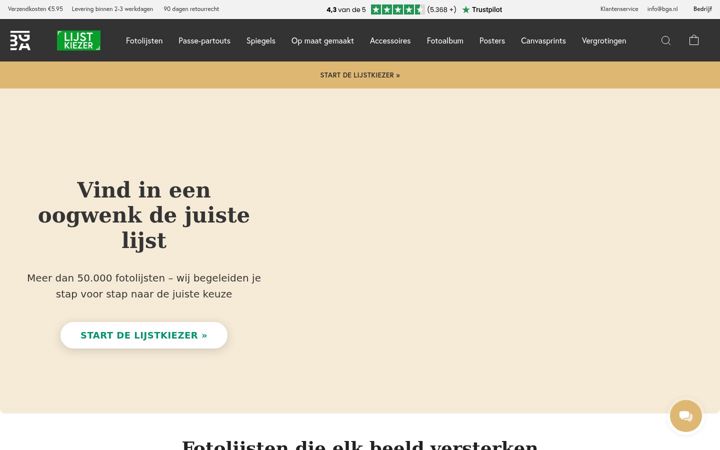Click the Trustpilot logo
This screenshot has width=720, height=450.
point(482,9)
